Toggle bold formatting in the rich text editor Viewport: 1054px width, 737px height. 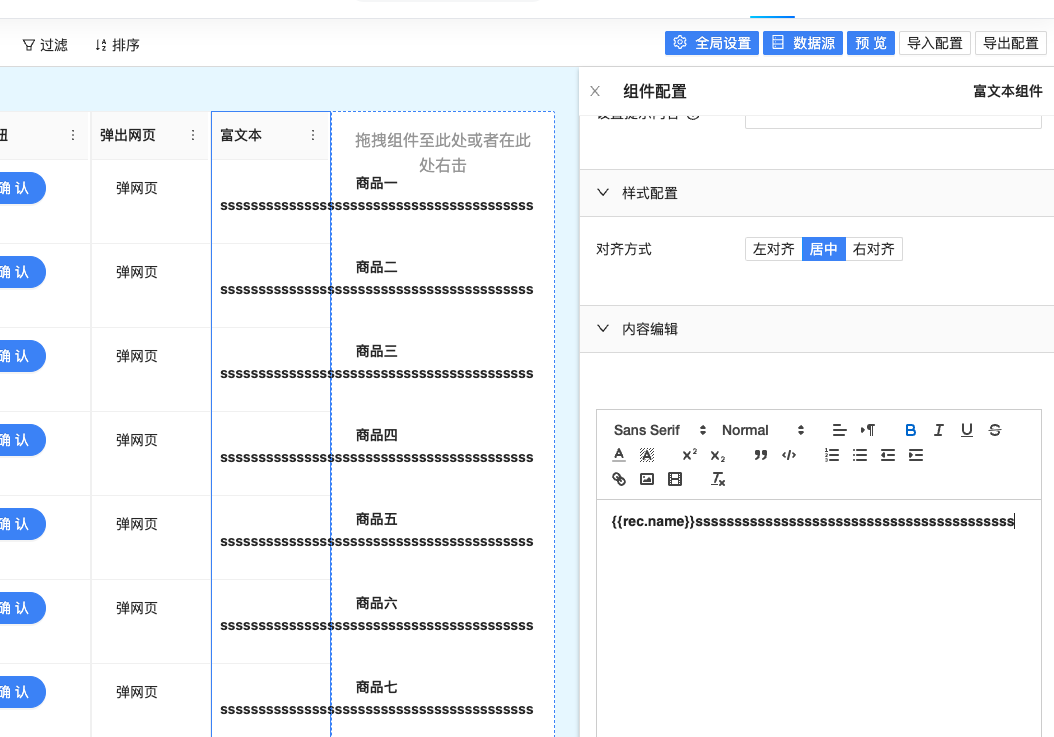(911, 430)
